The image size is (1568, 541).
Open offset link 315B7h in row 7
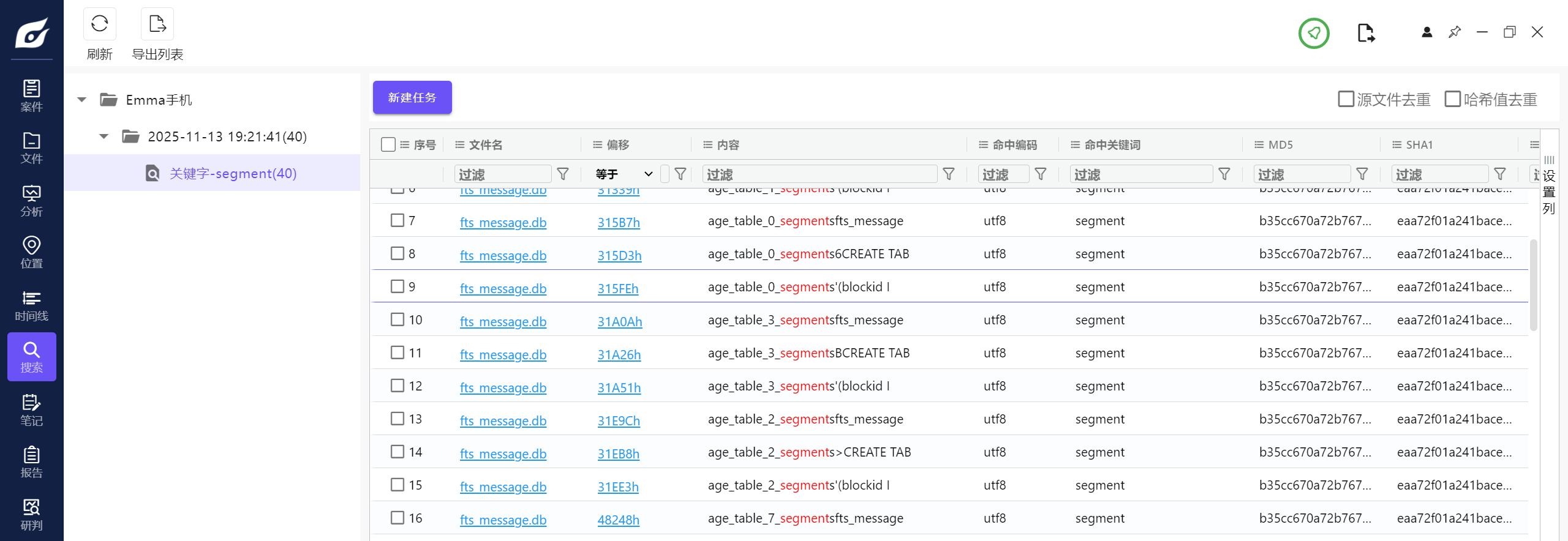click(619, 222)
